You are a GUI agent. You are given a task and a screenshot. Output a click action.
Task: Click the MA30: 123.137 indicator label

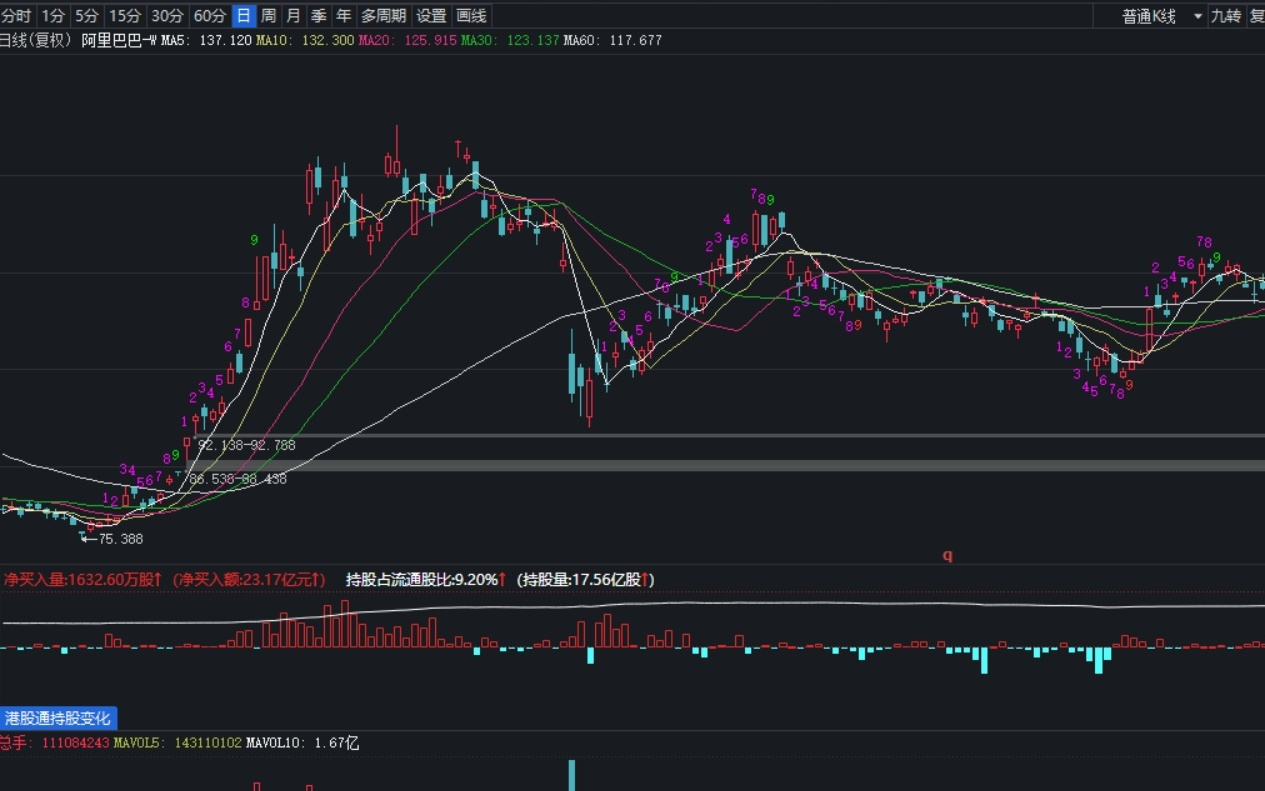tap(510, 40)
